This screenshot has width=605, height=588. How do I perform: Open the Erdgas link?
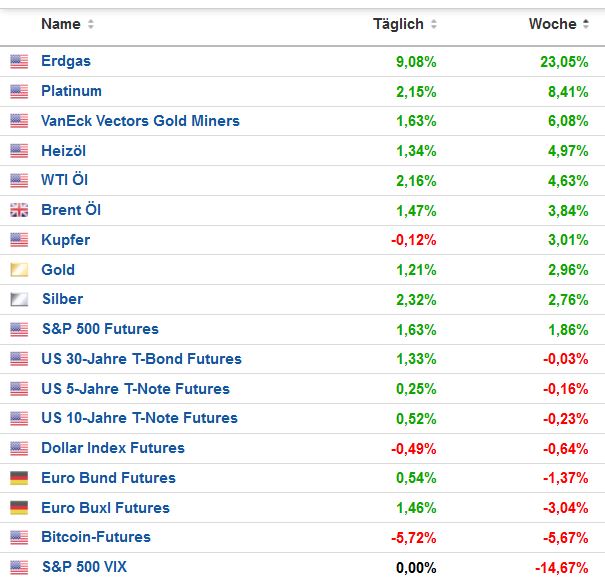click(x=66, y=61)
